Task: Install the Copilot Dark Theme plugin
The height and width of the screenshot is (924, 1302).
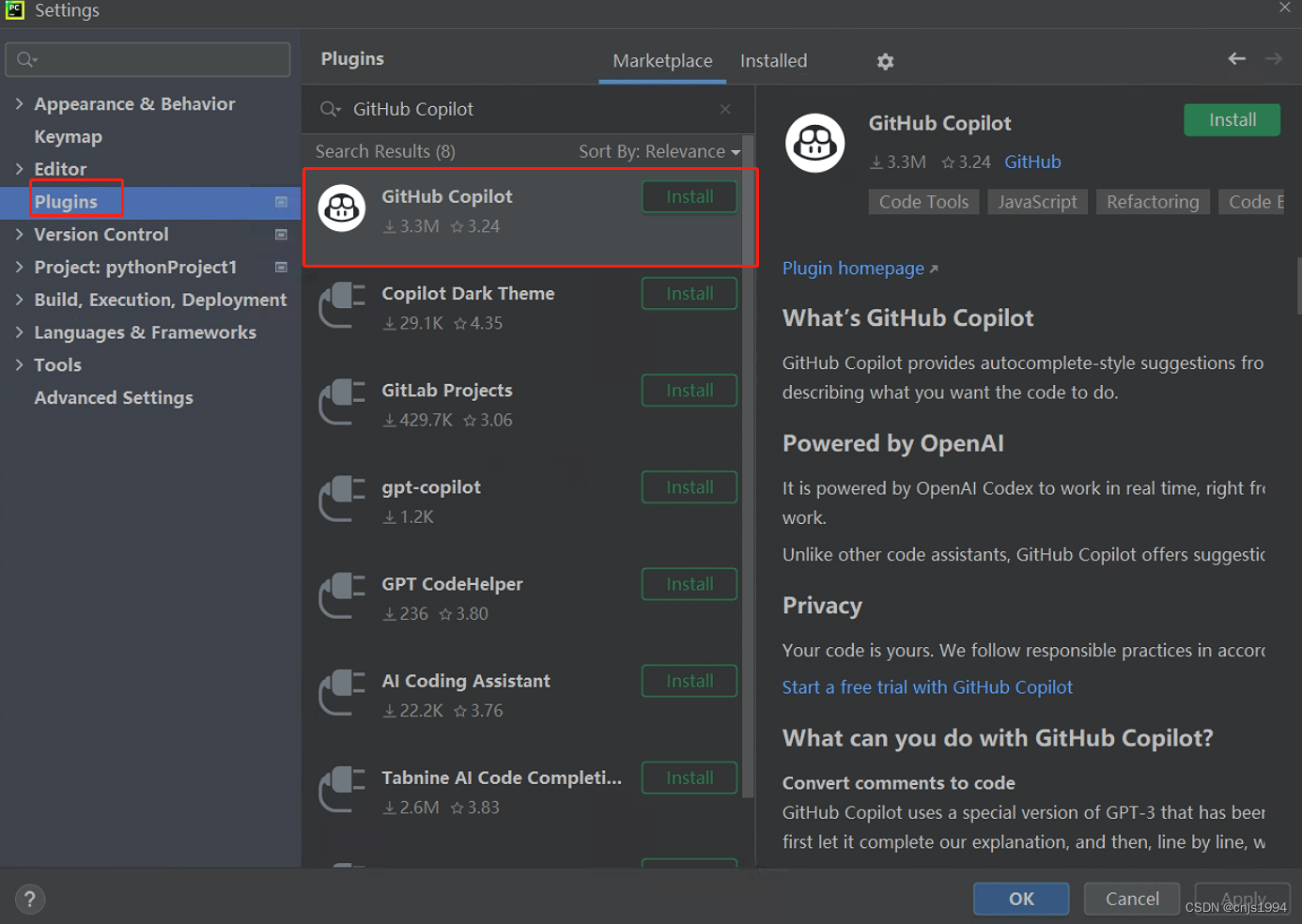Action: tap(690, 294)
